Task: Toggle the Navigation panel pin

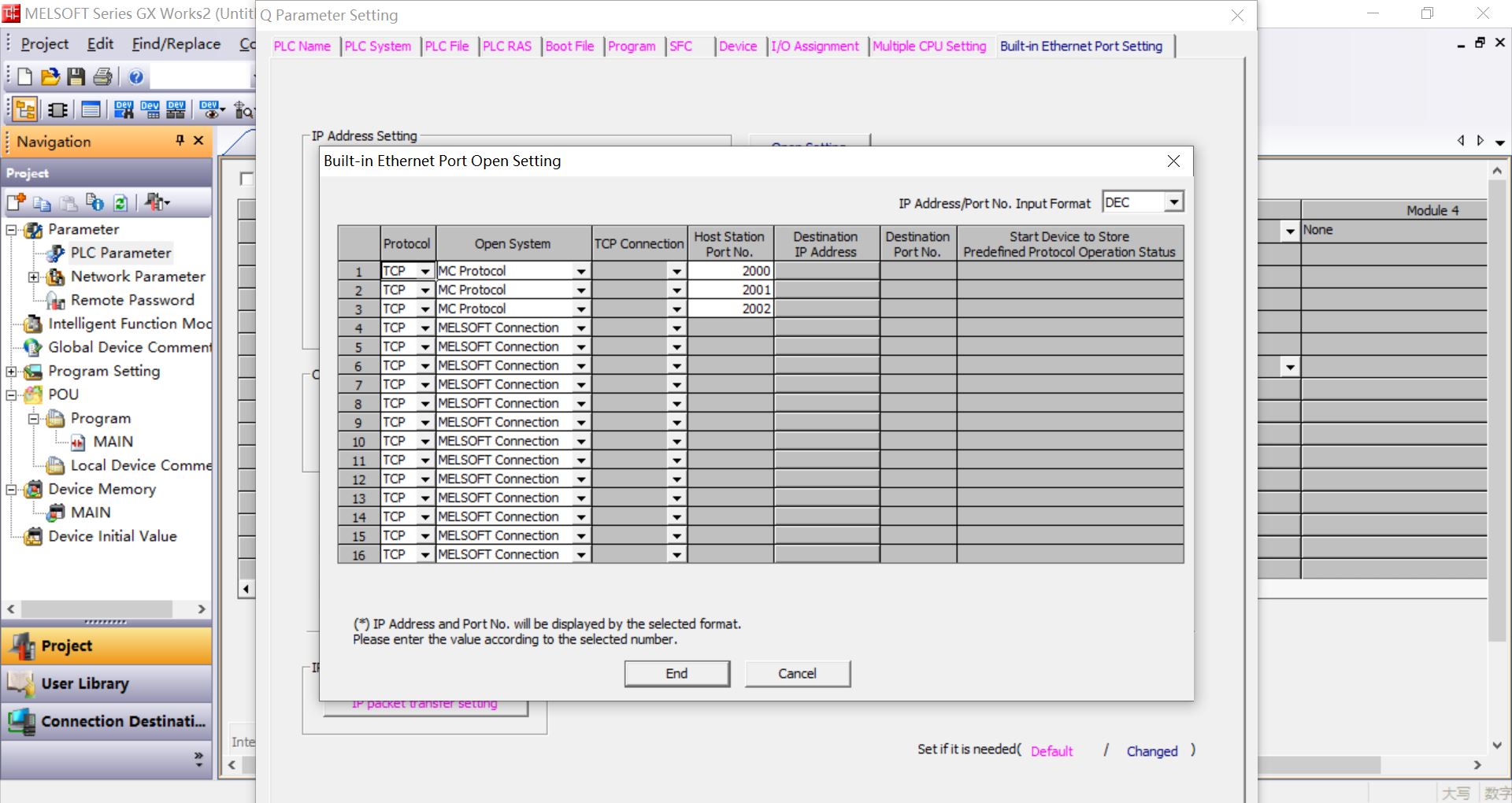Action: tap(180, 140)
